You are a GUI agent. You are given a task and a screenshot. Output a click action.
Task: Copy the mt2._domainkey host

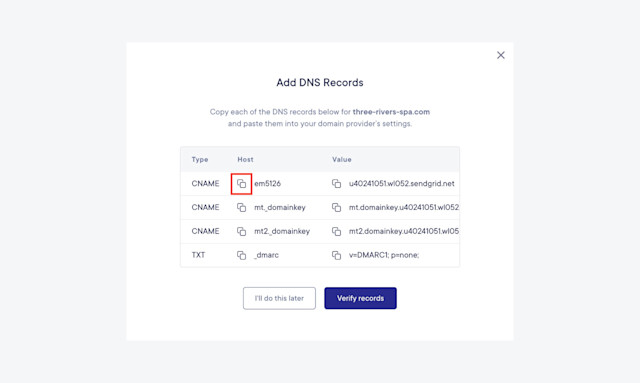point(241,231)
